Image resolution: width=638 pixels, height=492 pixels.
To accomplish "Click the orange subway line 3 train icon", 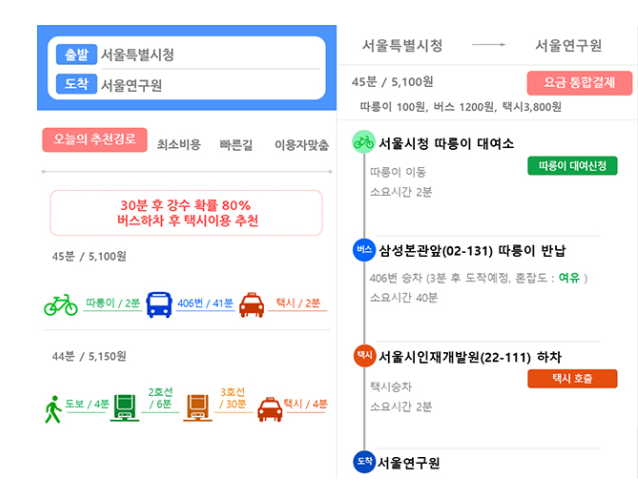I will click(x=198, y=408).
